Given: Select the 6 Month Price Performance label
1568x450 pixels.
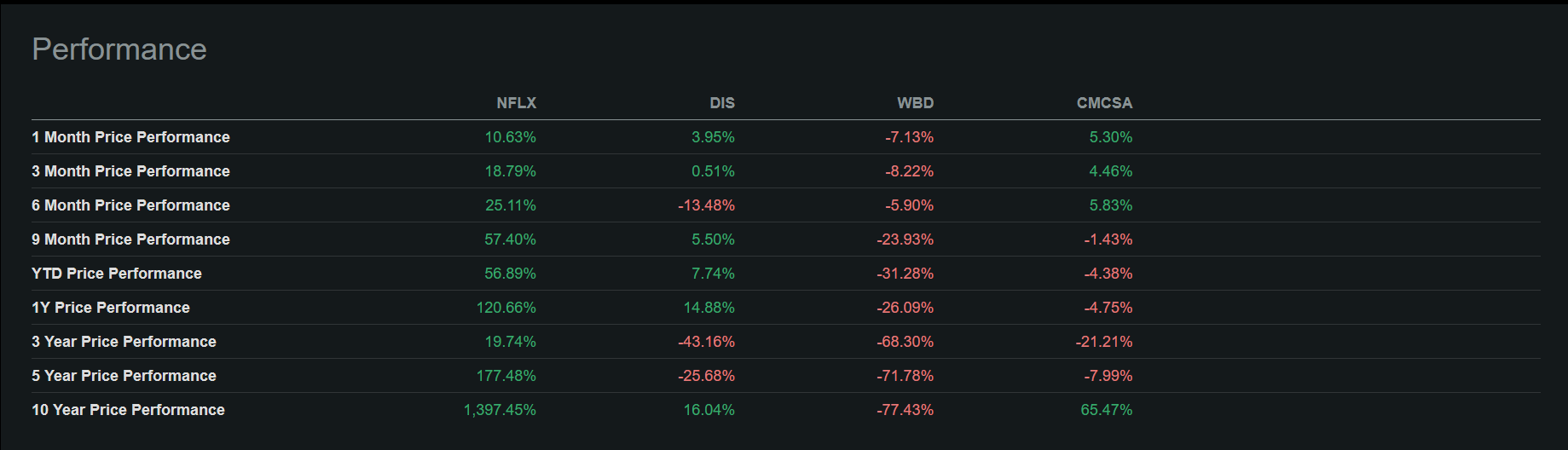Looking at the screenshot, I should (x=130, y=205).
